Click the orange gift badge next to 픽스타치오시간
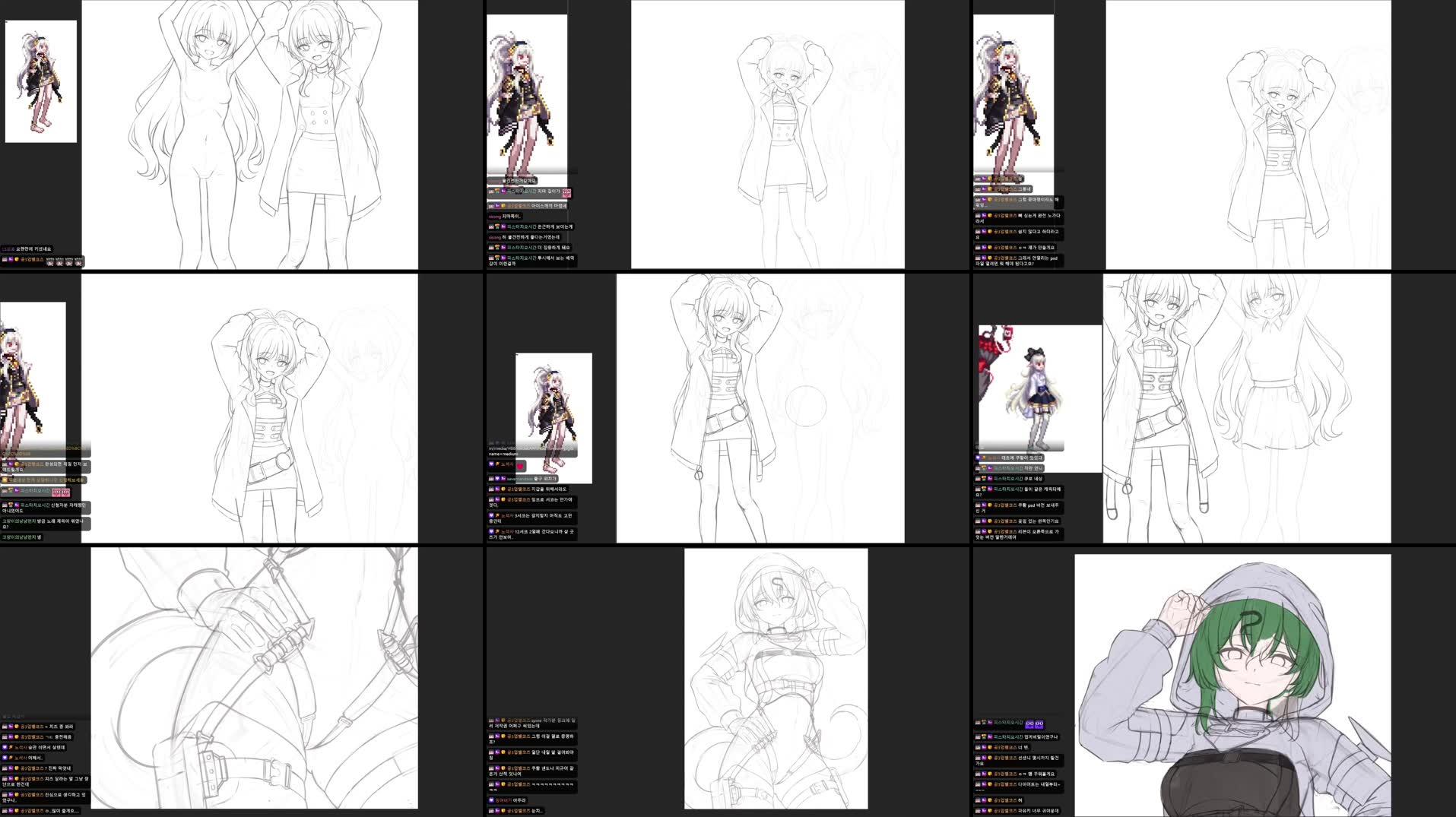Screen dimensions: 1456x817 (x=496, y=226)
